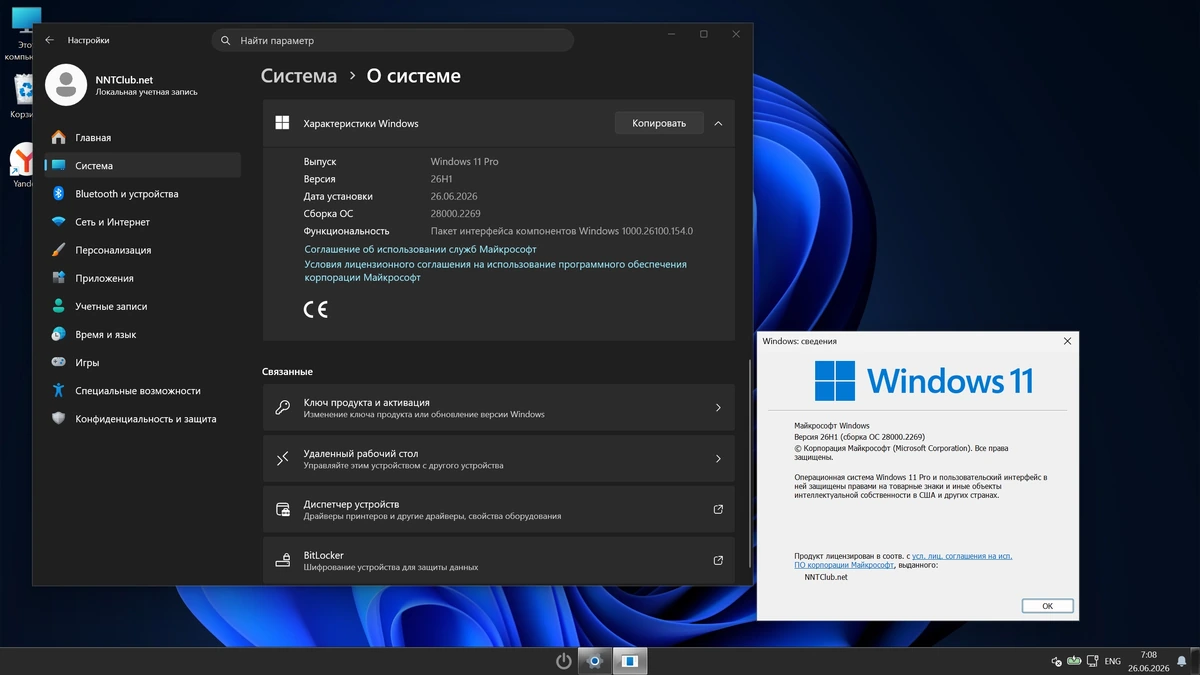Open Специальные возможности settings
Image resolution: width=1200 pixels, height=675 pixels.
(x=140, y=390)
